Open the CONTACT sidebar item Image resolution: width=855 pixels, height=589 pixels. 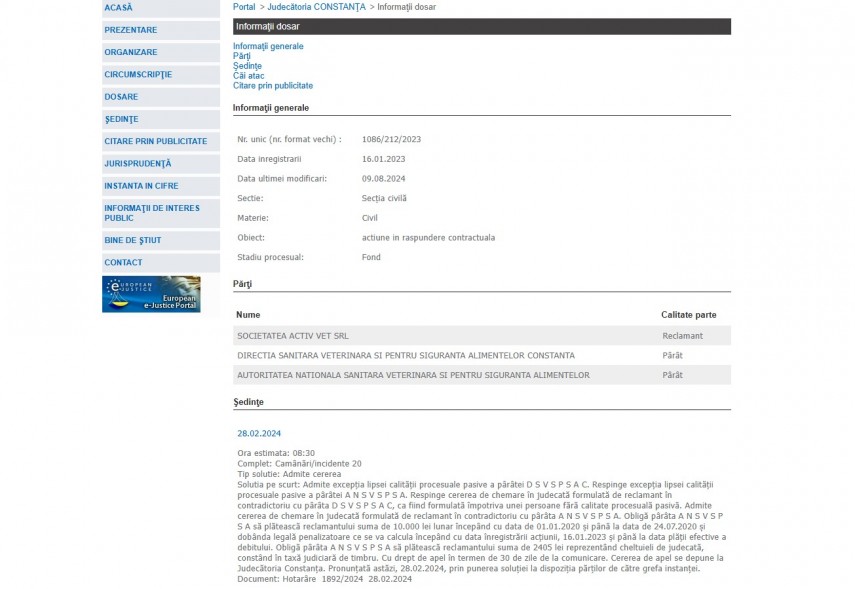coord(123,262)
